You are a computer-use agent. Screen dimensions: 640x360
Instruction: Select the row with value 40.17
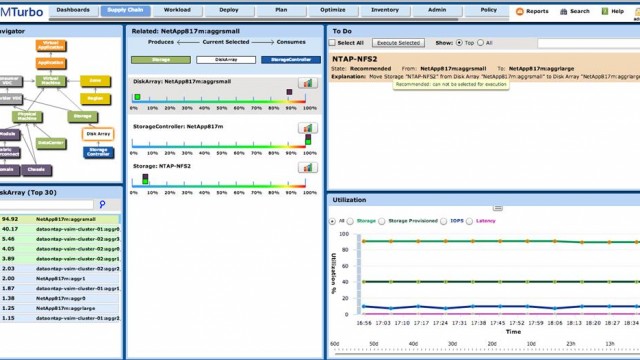point(60,229)
